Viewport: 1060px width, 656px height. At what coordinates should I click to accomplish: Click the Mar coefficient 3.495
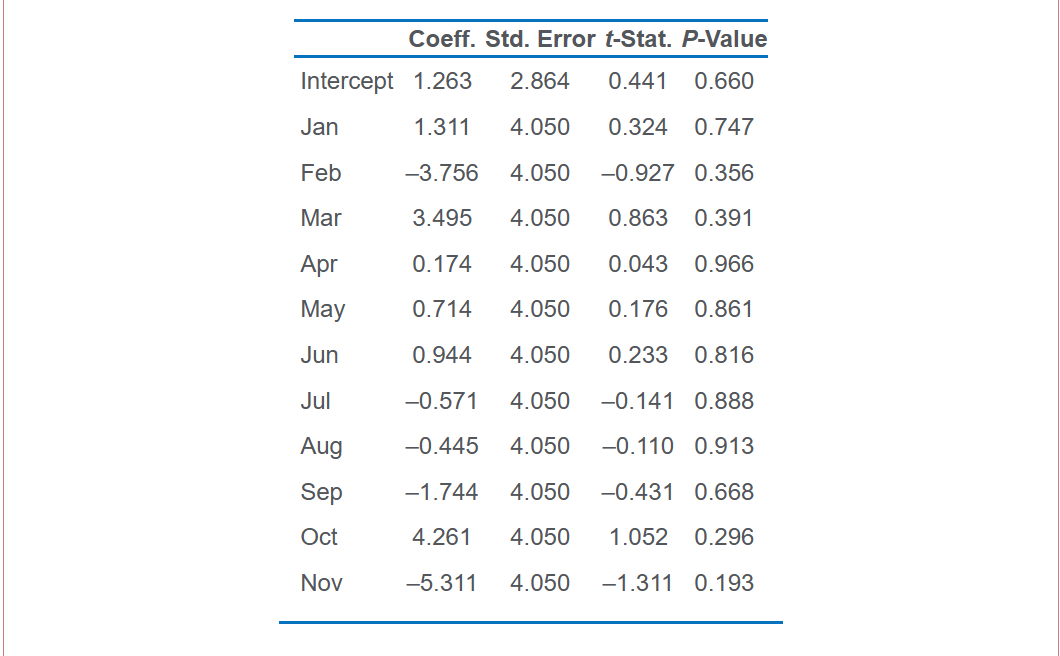(x=442, y=218)
